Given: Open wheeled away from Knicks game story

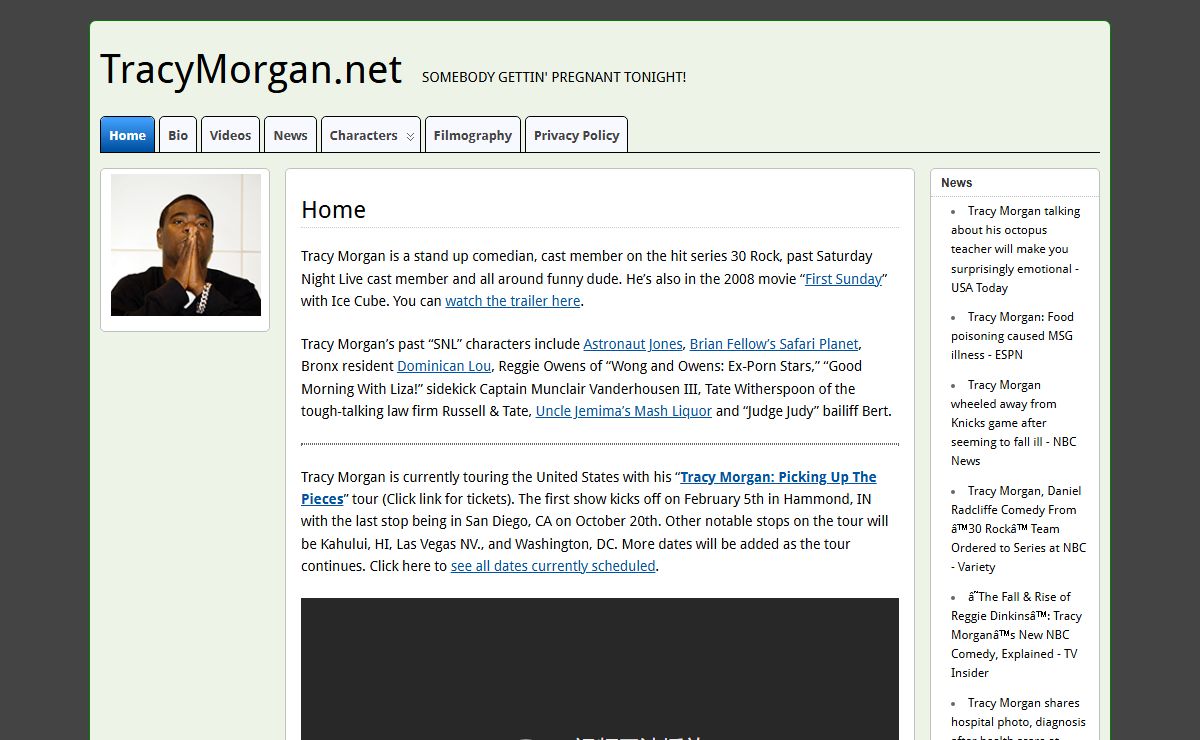Looking at the screenshot, I should pos(1014,423).
